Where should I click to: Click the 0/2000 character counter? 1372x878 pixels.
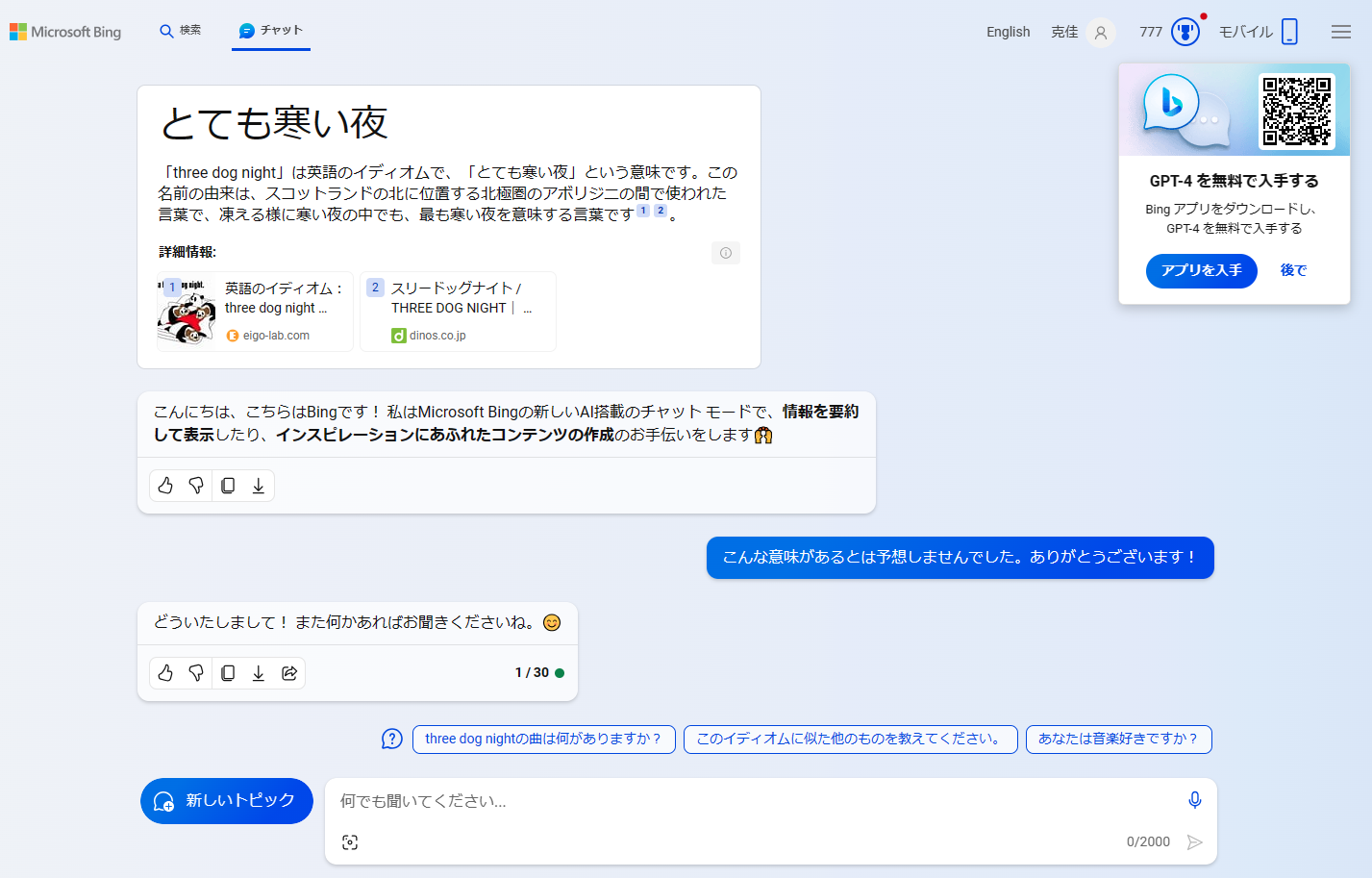coord(1148,842)
